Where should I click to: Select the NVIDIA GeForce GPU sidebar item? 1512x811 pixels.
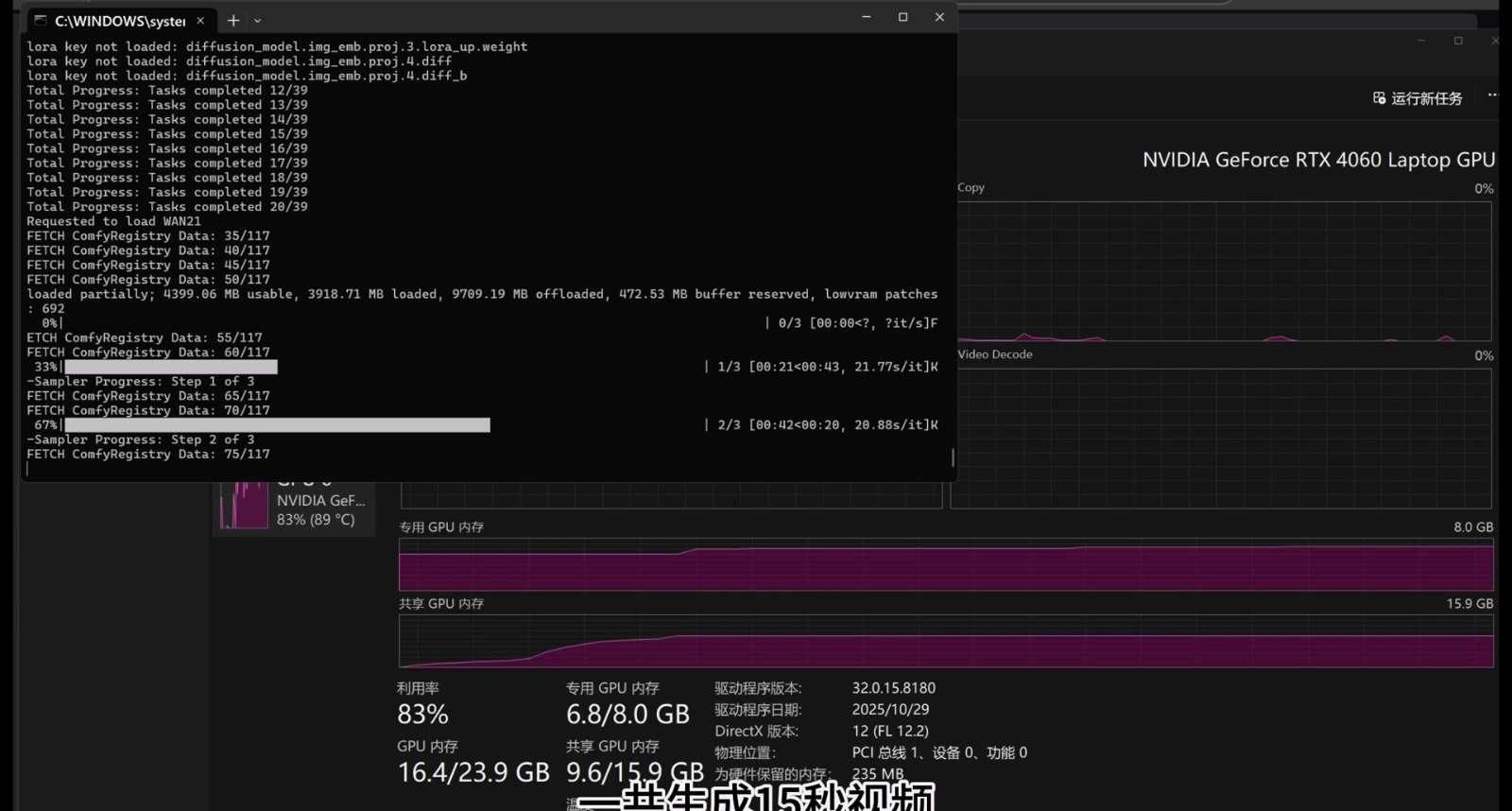[319, 509]
